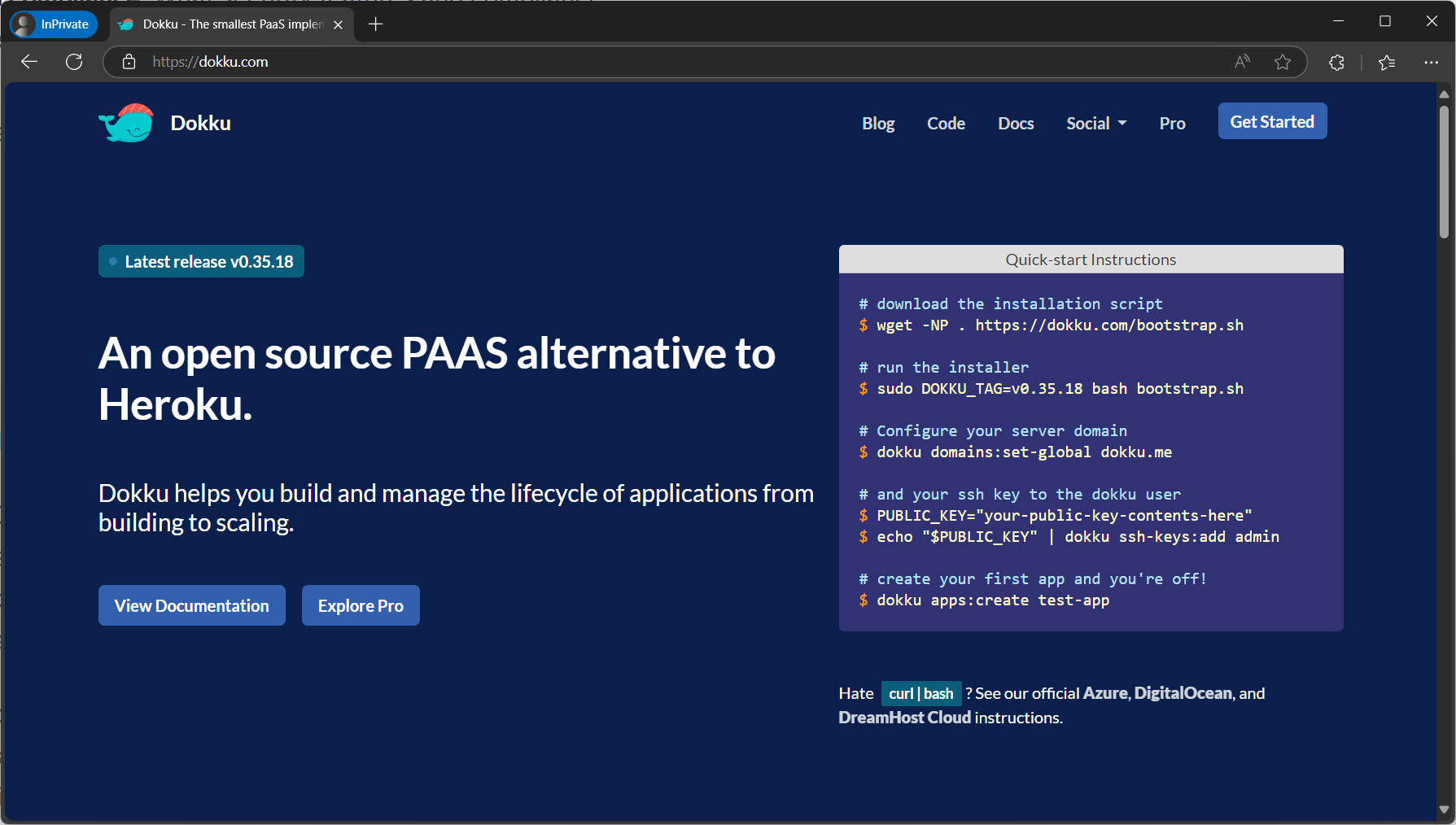Expand the address bar suggestions
Screen dimensions: 1456x825
click(651, 61)
